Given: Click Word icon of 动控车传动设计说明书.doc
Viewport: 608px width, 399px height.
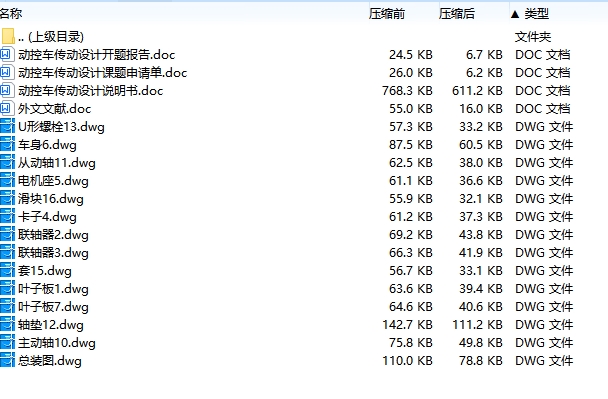Looking at the screenshot, I should click(x=7, y=91).
